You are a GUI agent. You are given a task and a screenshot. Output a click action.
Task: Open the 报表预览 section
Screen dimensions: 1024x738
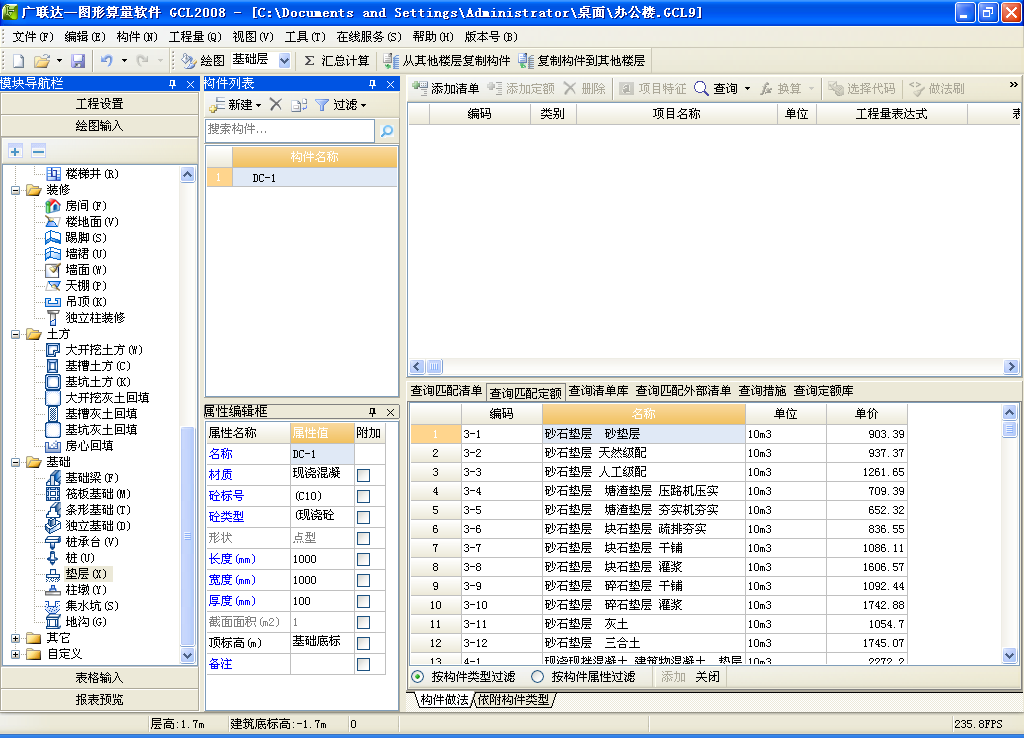(99, 700)
